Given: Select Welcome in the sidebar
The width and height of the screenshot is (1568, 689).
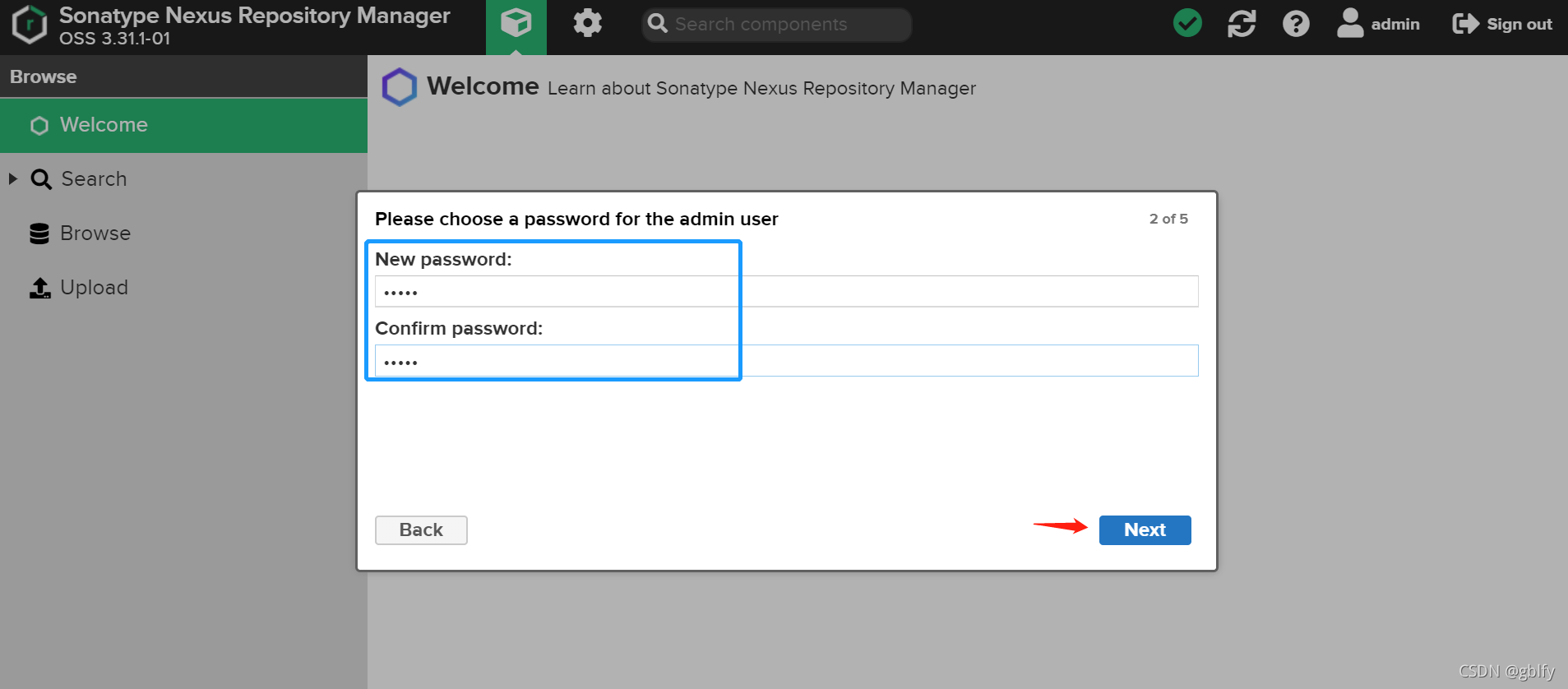Looking at the screenshot, I should tap(183, 125).
